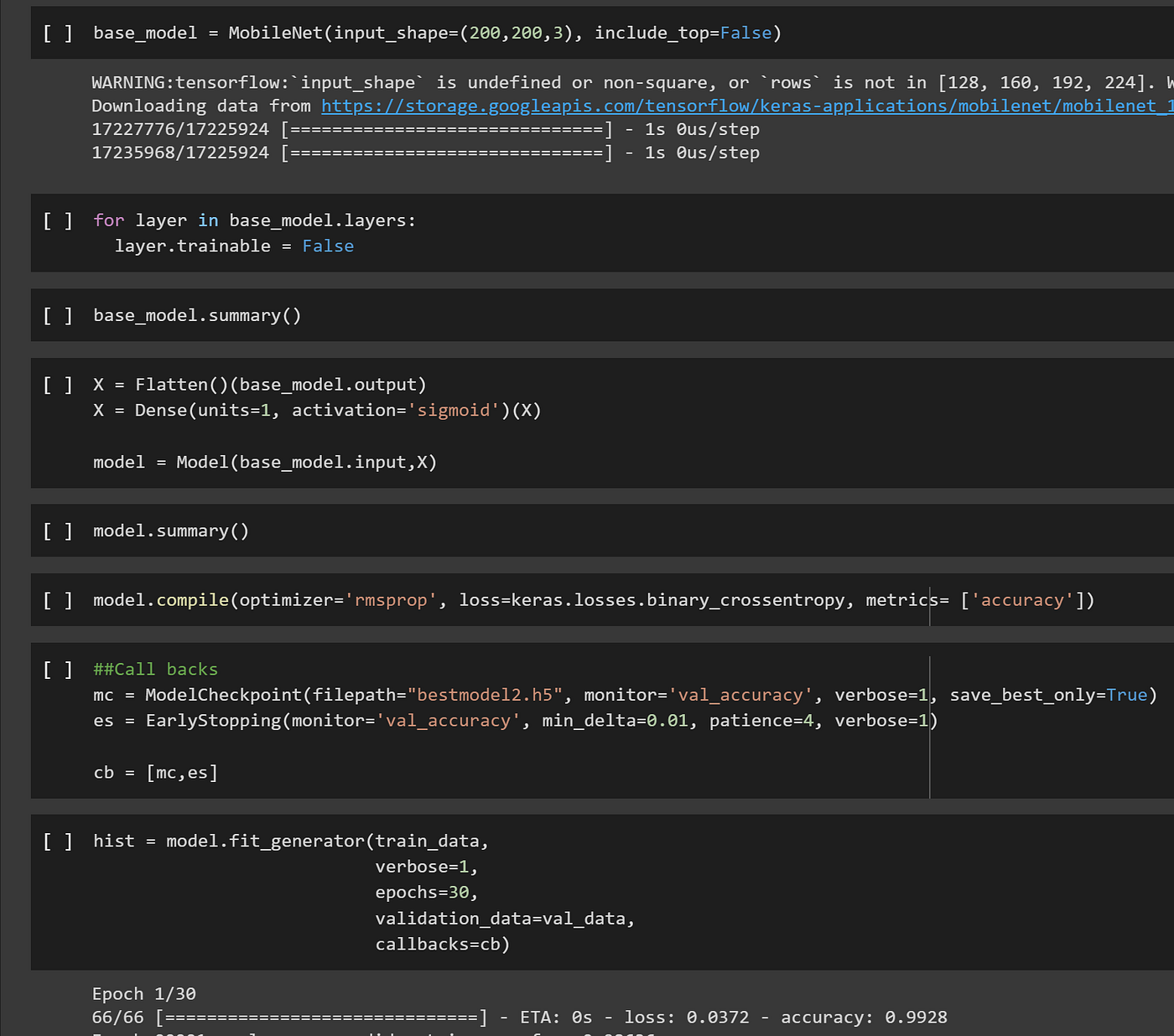The width and height of the screenshot is (1174, 1036).
Task: Click the 'es = EarlyStopping' line
Action: (516, 721)
